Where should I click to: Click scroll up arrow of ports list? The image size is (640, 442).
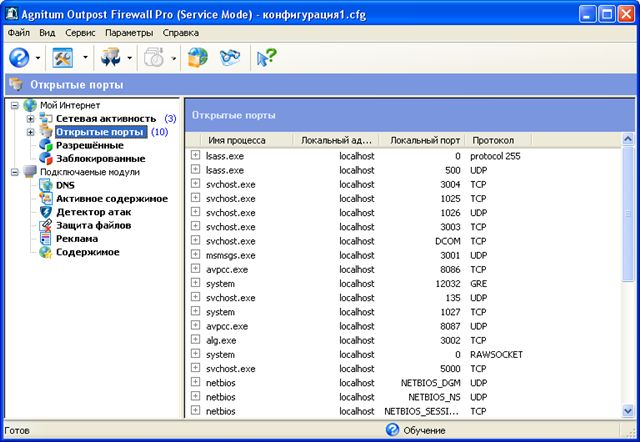pyautogui.click(x=628, y=139)
